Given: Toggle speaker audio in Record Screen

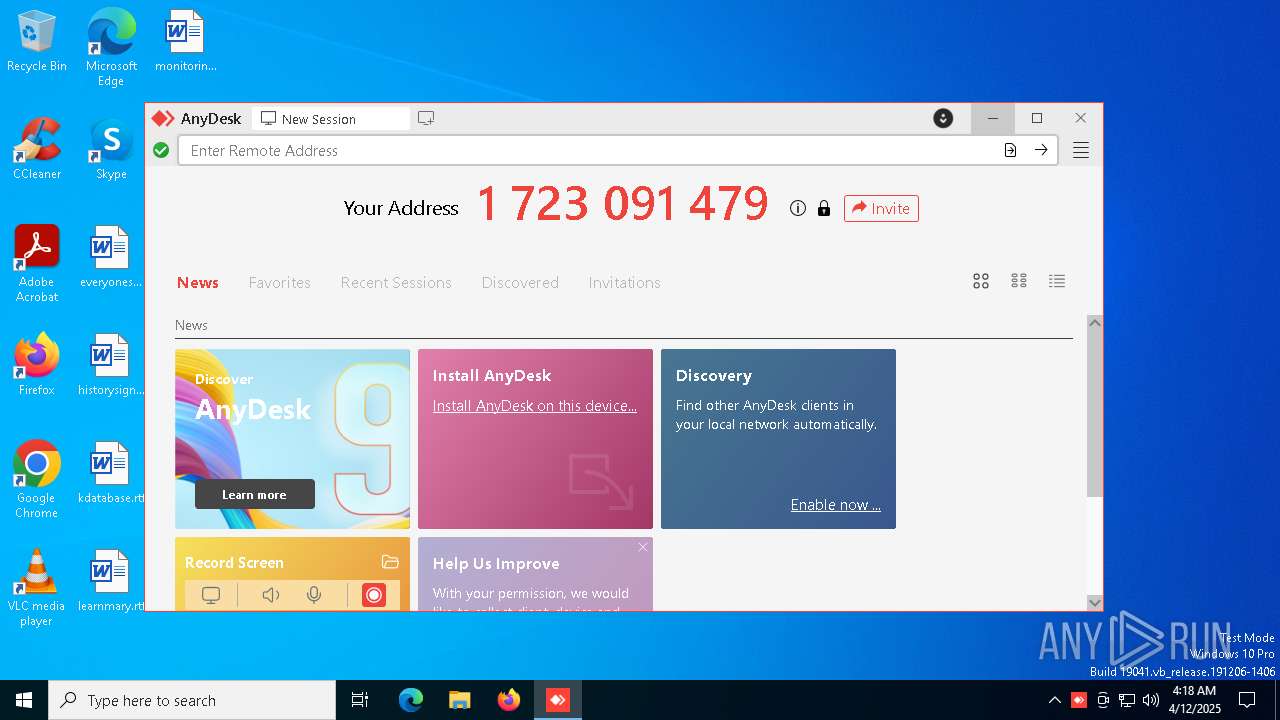Looking at the screenshot, I should [270, 595].
